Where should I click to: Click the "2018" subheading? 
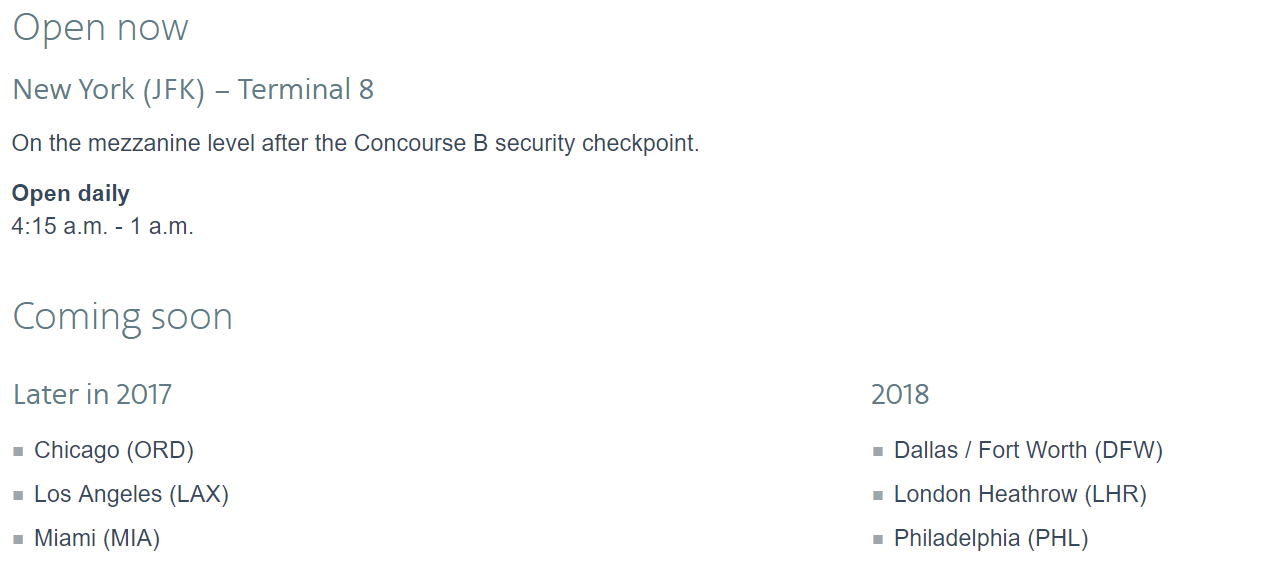(900, 394)
